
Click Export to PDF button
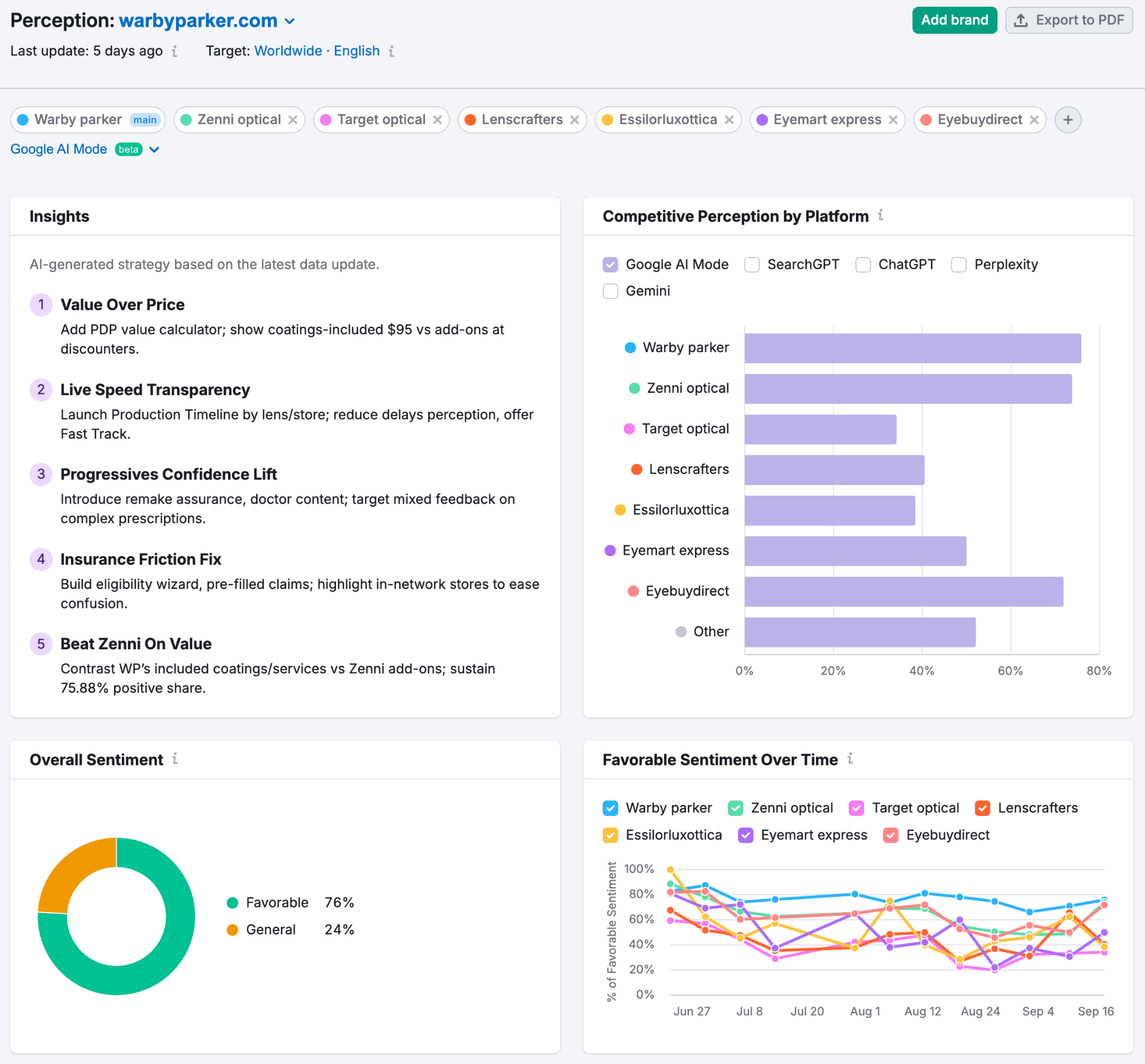pos(1068,20)
